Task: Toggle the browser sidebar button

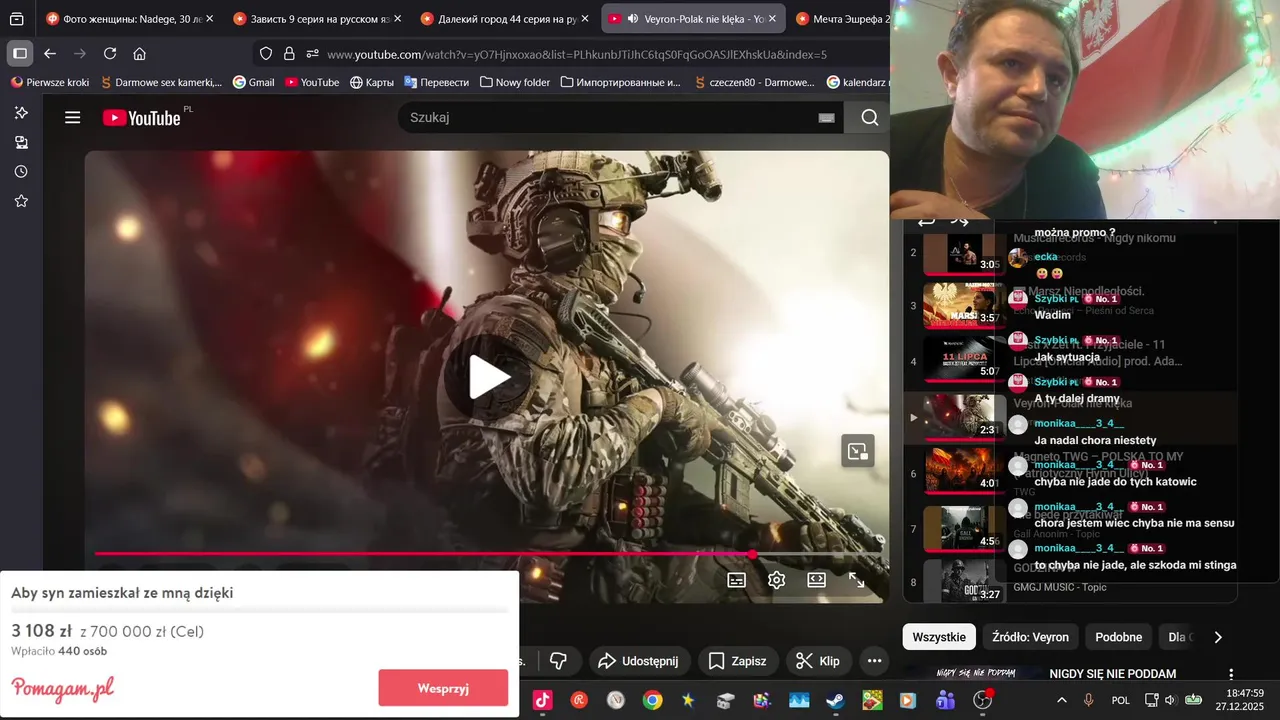Action: click(x=19, y=53)
